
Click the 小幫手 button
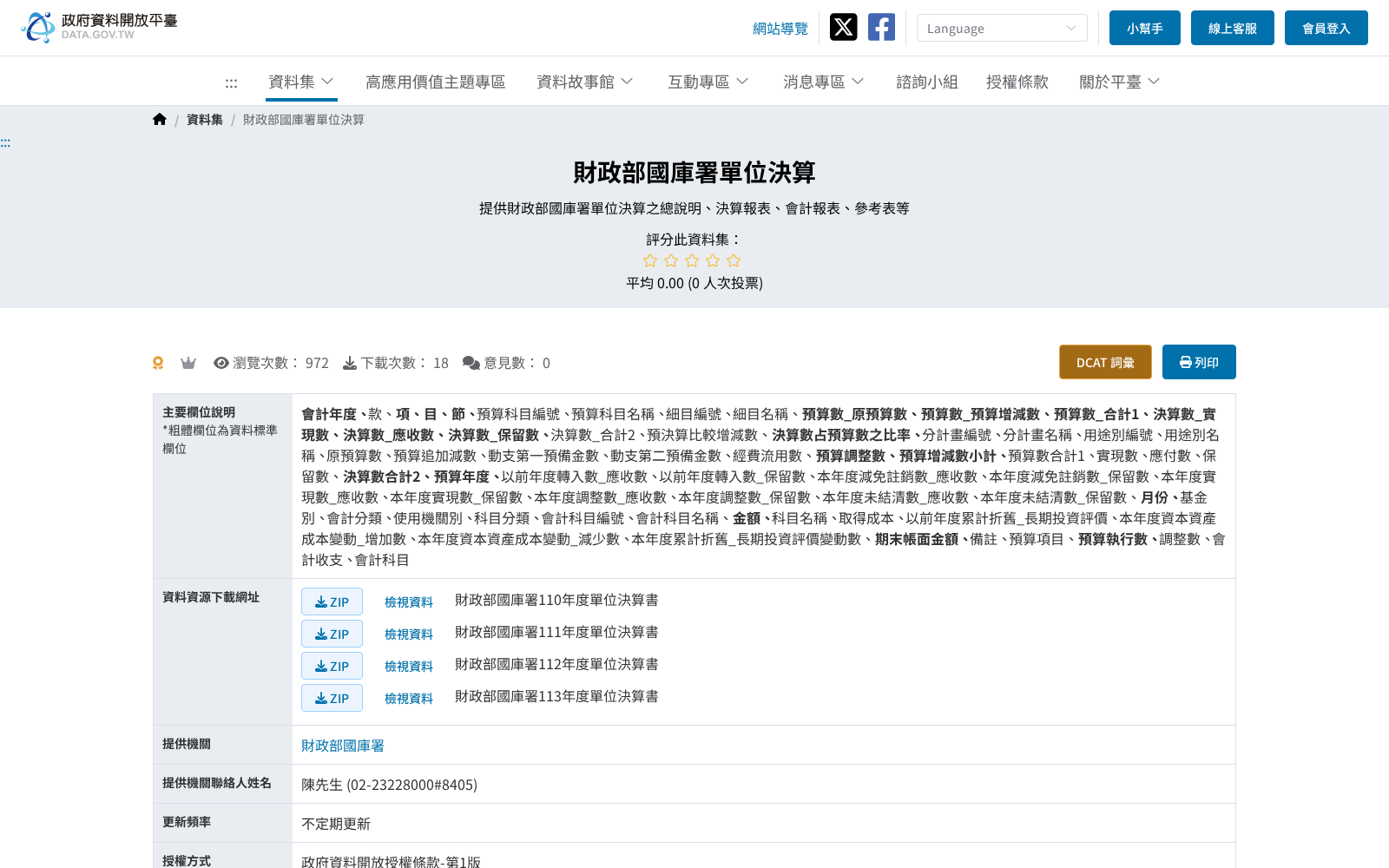click(x=1145, y=28)
